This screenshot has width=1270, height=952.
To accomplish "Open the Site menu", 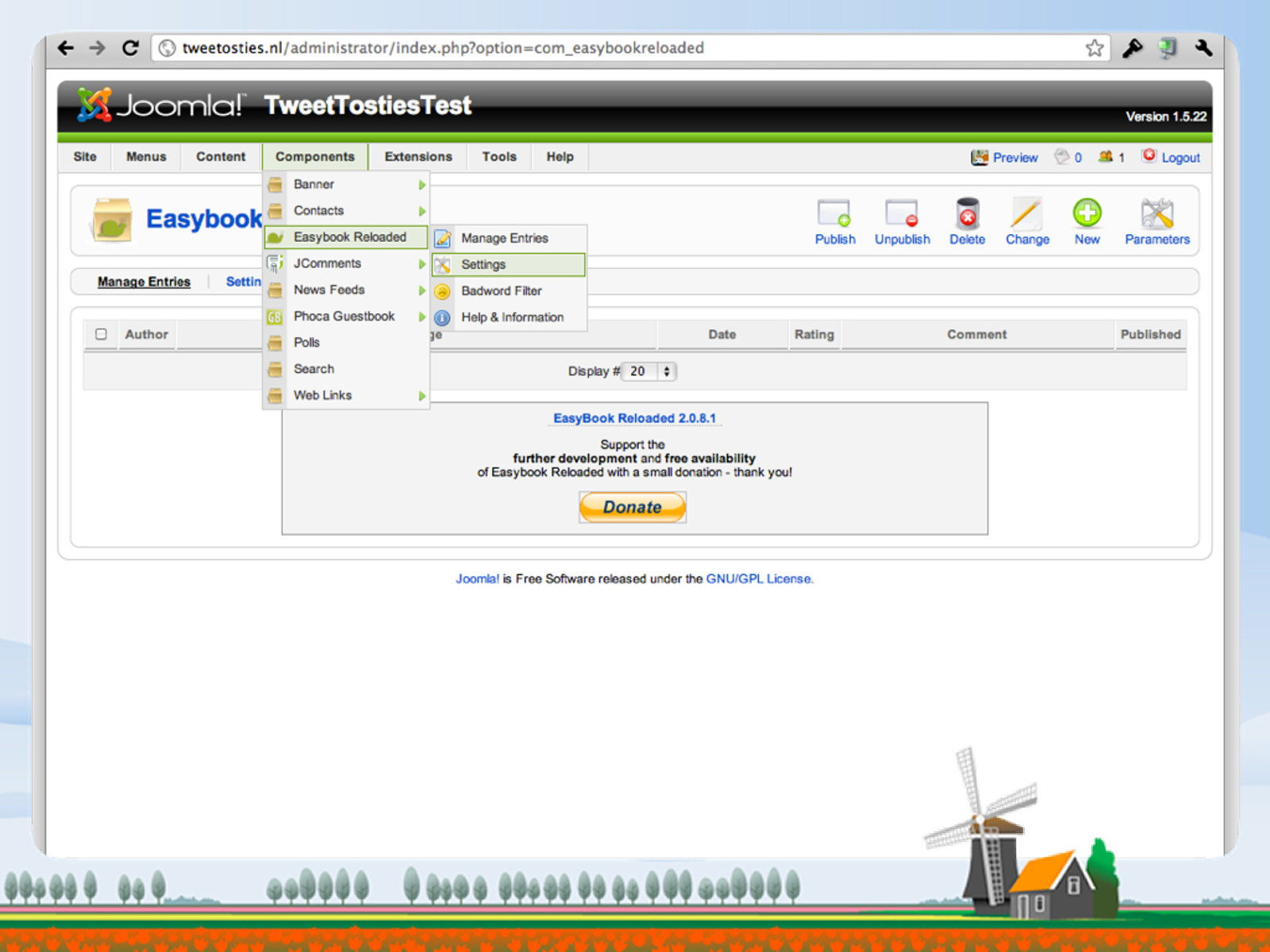I will pos(85,157).
